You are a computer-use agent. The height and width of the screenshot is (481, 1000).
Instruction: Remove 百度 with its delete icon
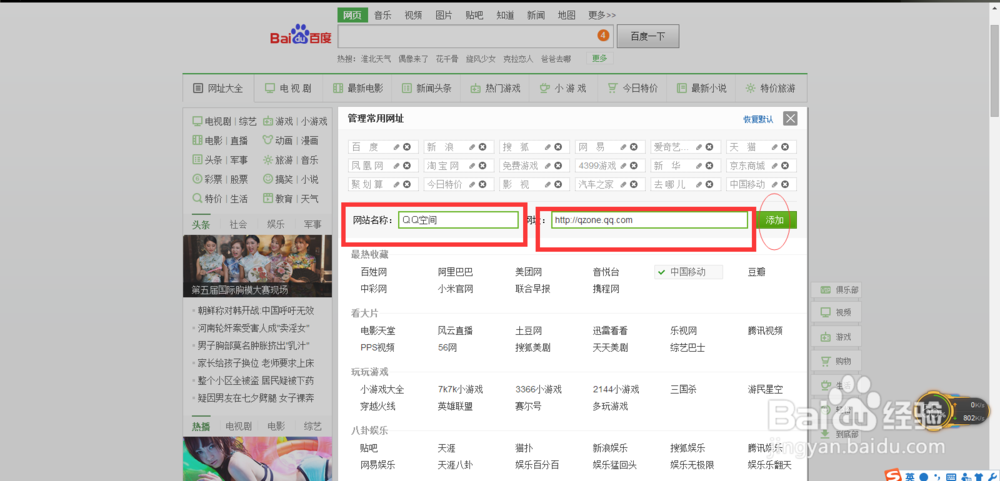406,147
